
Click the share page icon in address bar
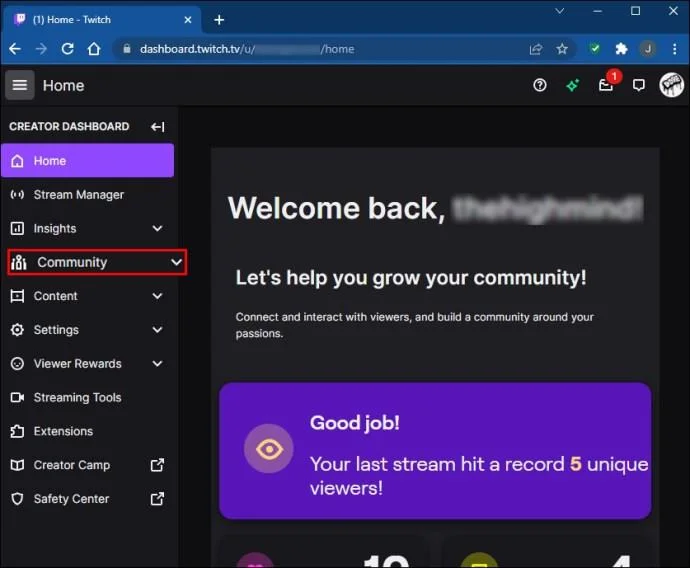click(x=536, y=49)
